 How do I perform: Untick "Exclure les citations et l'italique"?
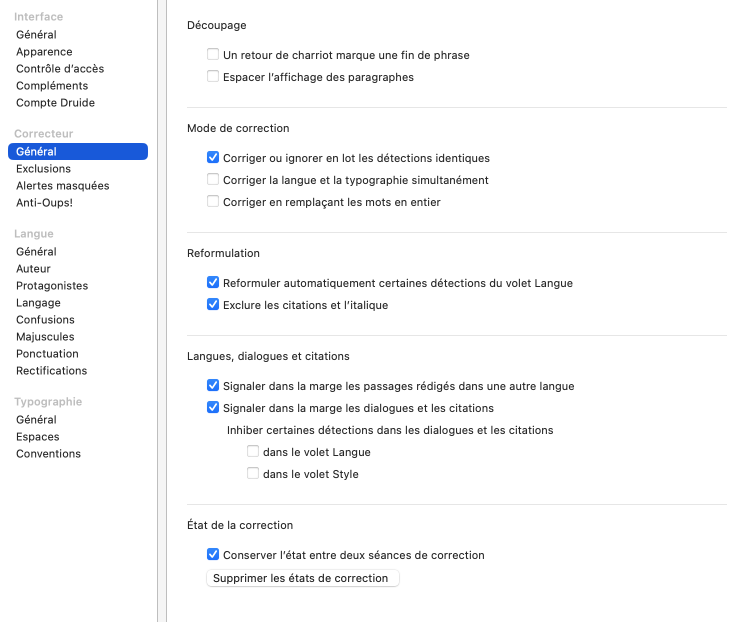[x=213, y=305]
